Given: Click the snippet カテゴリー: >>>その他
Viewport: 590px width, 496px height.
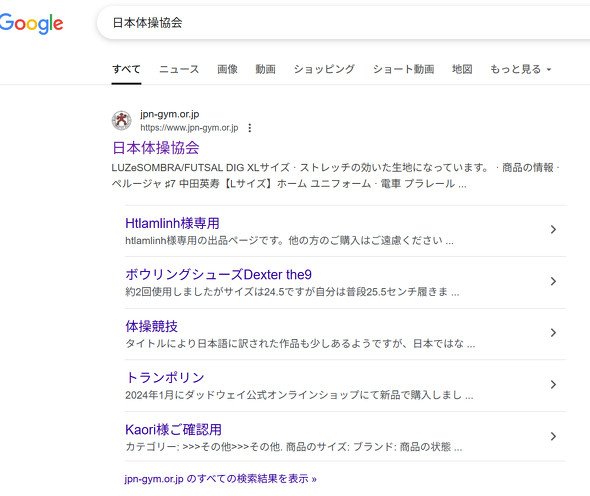Looking at the screenshot, I should [x=294, y=447].
